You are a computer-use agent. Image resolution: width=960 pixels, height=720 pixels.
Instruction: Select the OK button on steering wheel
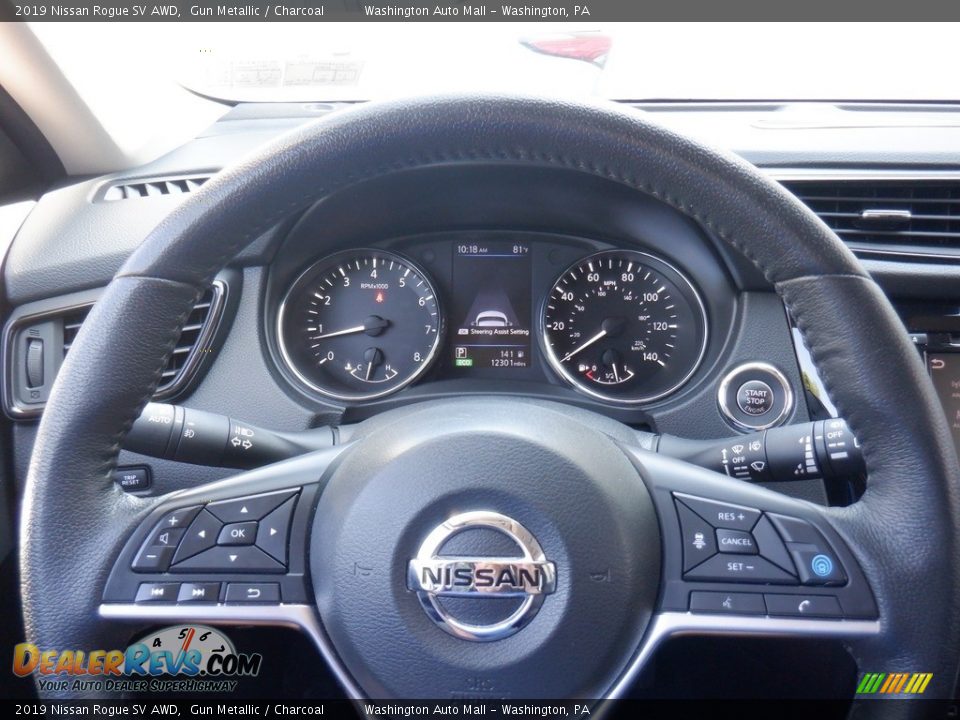pyautogui.click(x=238, y=533)
